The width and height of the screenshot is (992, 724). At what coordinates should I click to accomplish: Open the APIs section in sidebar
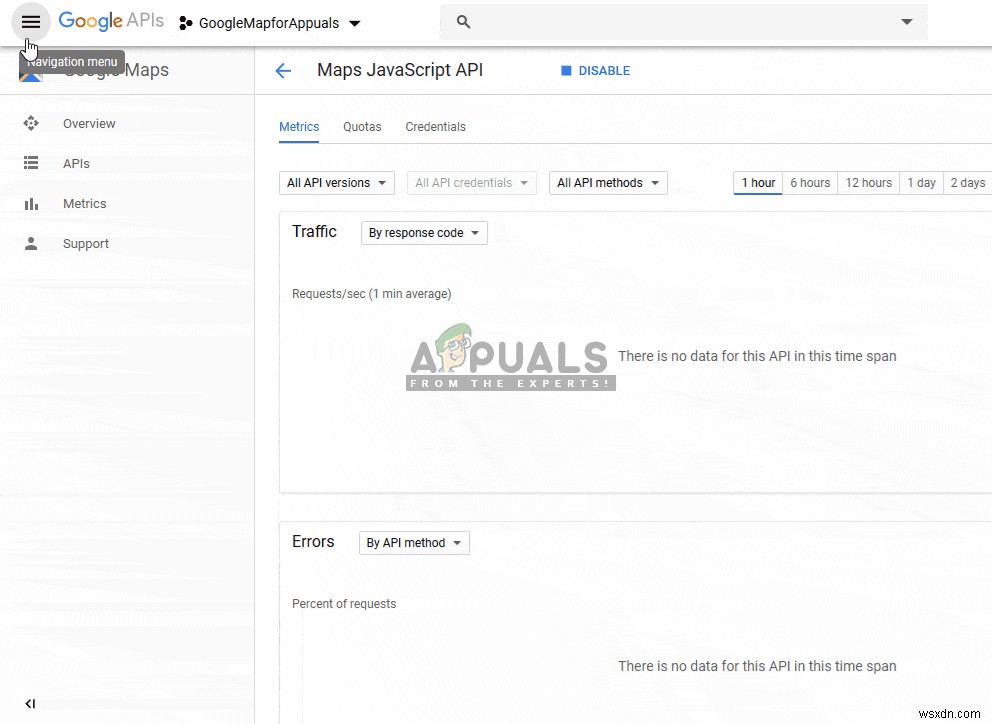(x=32, y=163)
